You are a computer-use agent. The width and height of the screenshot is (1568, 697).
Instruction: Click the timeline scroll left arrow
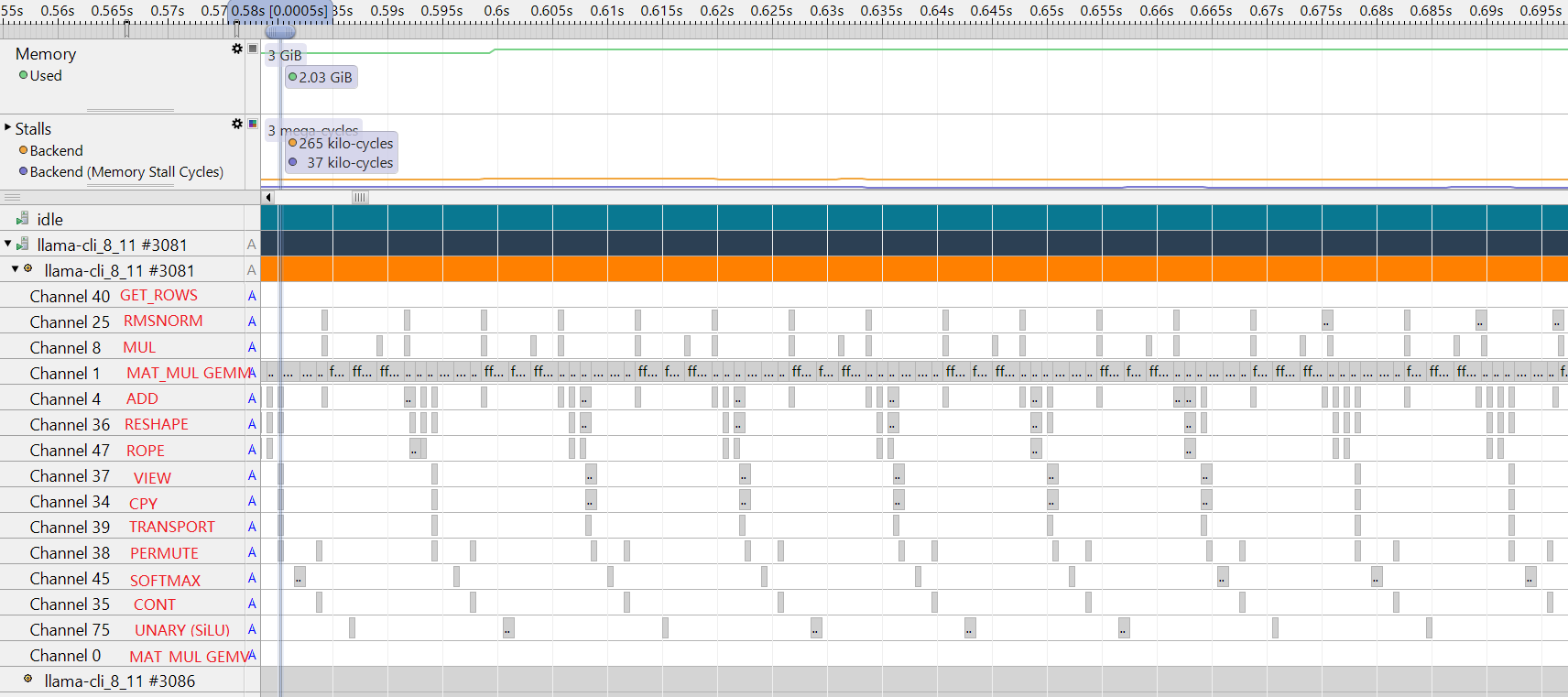pyautogui.click(x=268, y=197)
